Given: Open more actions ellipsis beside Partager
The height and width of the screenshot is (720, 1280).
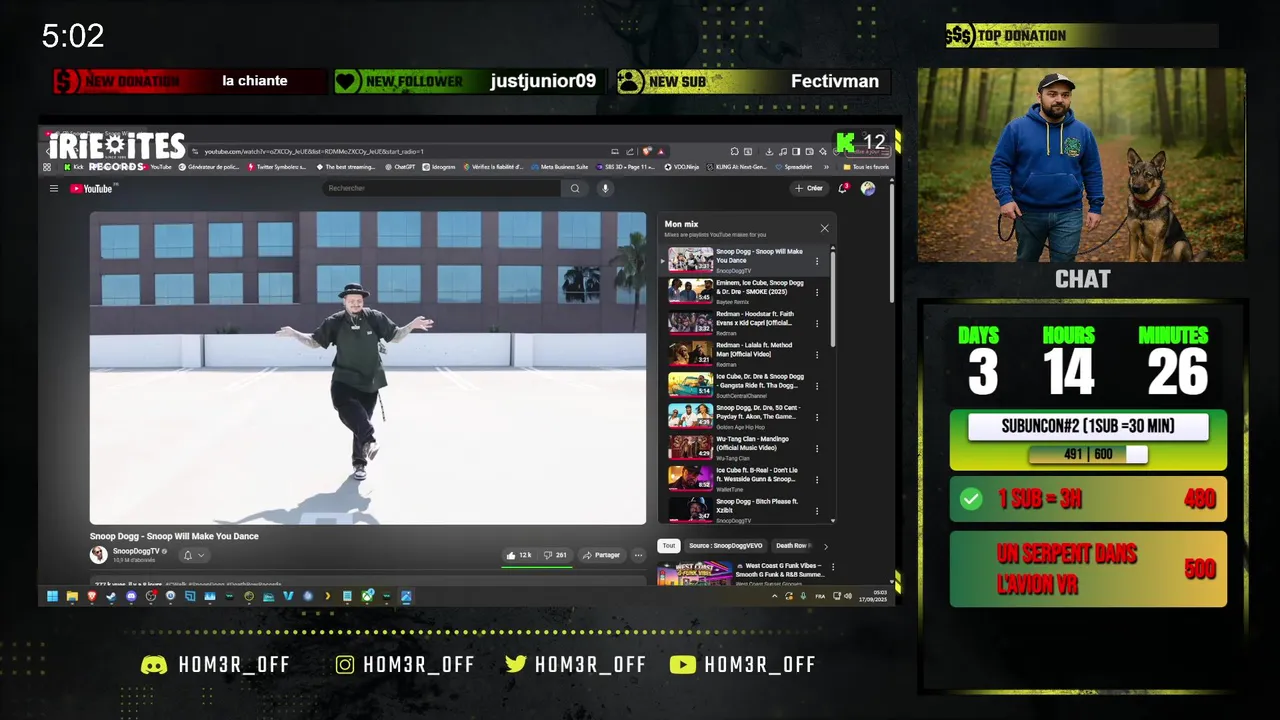Looking at the screenshot, I should 638,555.
